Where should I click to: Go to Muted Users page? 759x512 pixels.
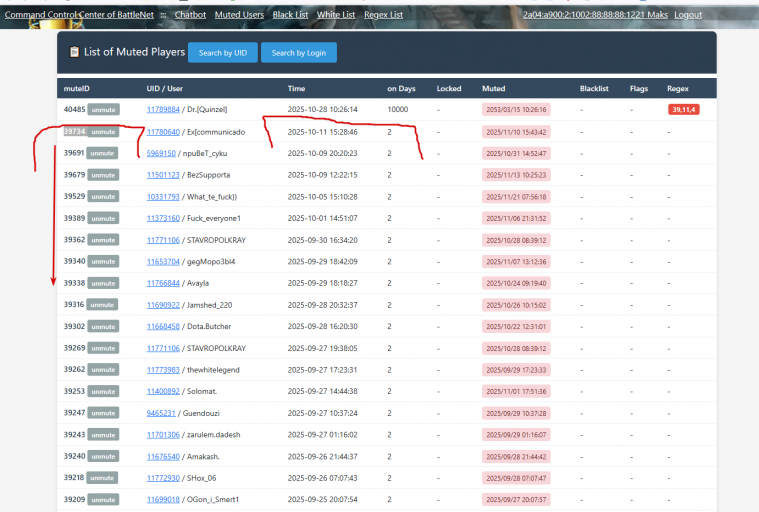239,15
